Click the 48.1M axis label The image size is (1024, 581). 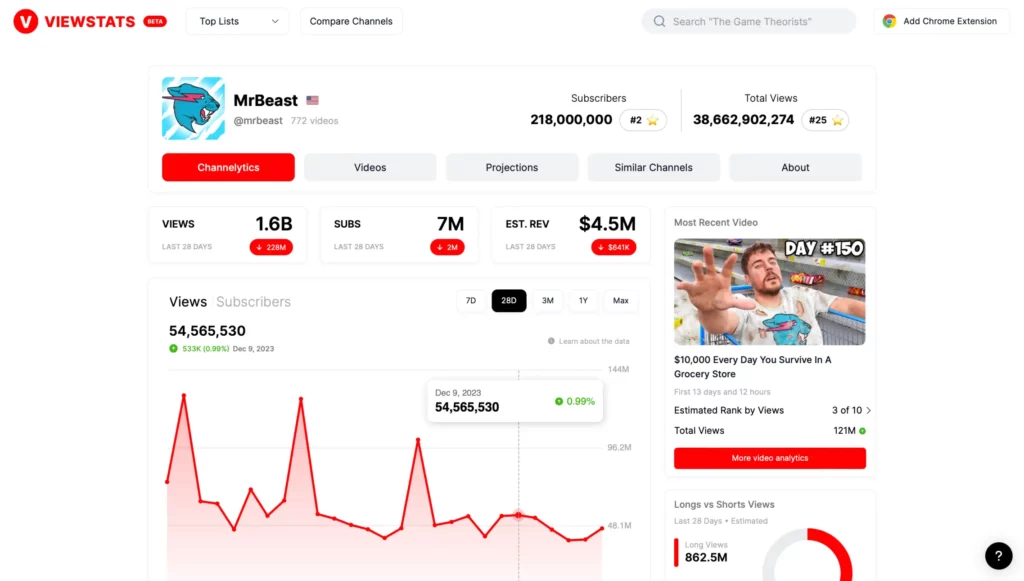619,526
